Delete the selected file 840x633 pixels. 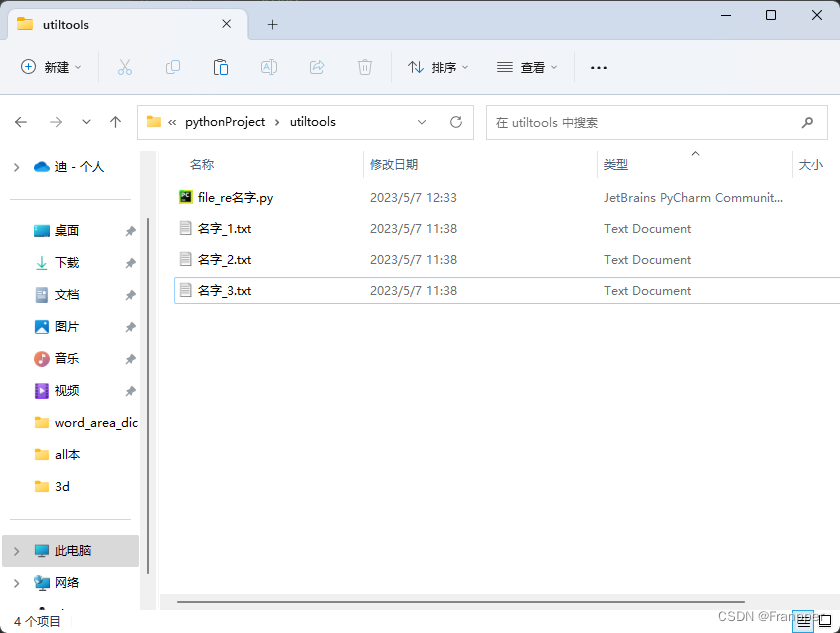364,67
